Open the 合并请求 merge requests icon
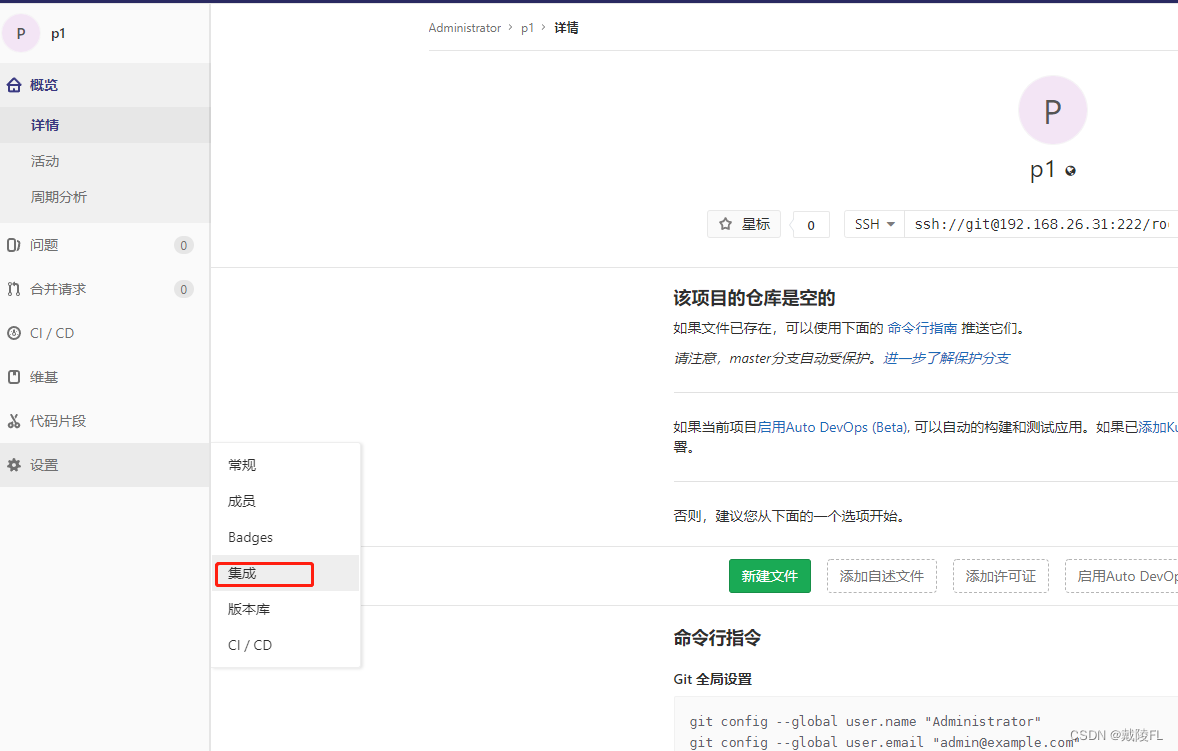The height and width of the screenshot is (751, 1178). click(12, 288)
